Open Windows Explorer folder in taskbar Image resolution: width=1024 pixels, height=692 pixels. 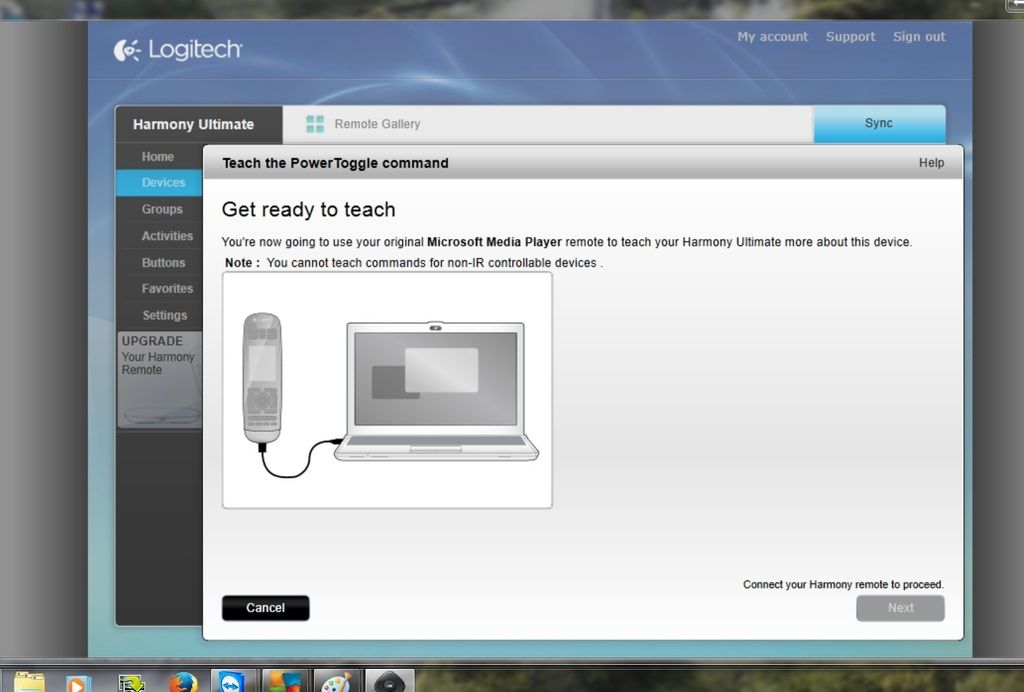[x=29, y=682]
